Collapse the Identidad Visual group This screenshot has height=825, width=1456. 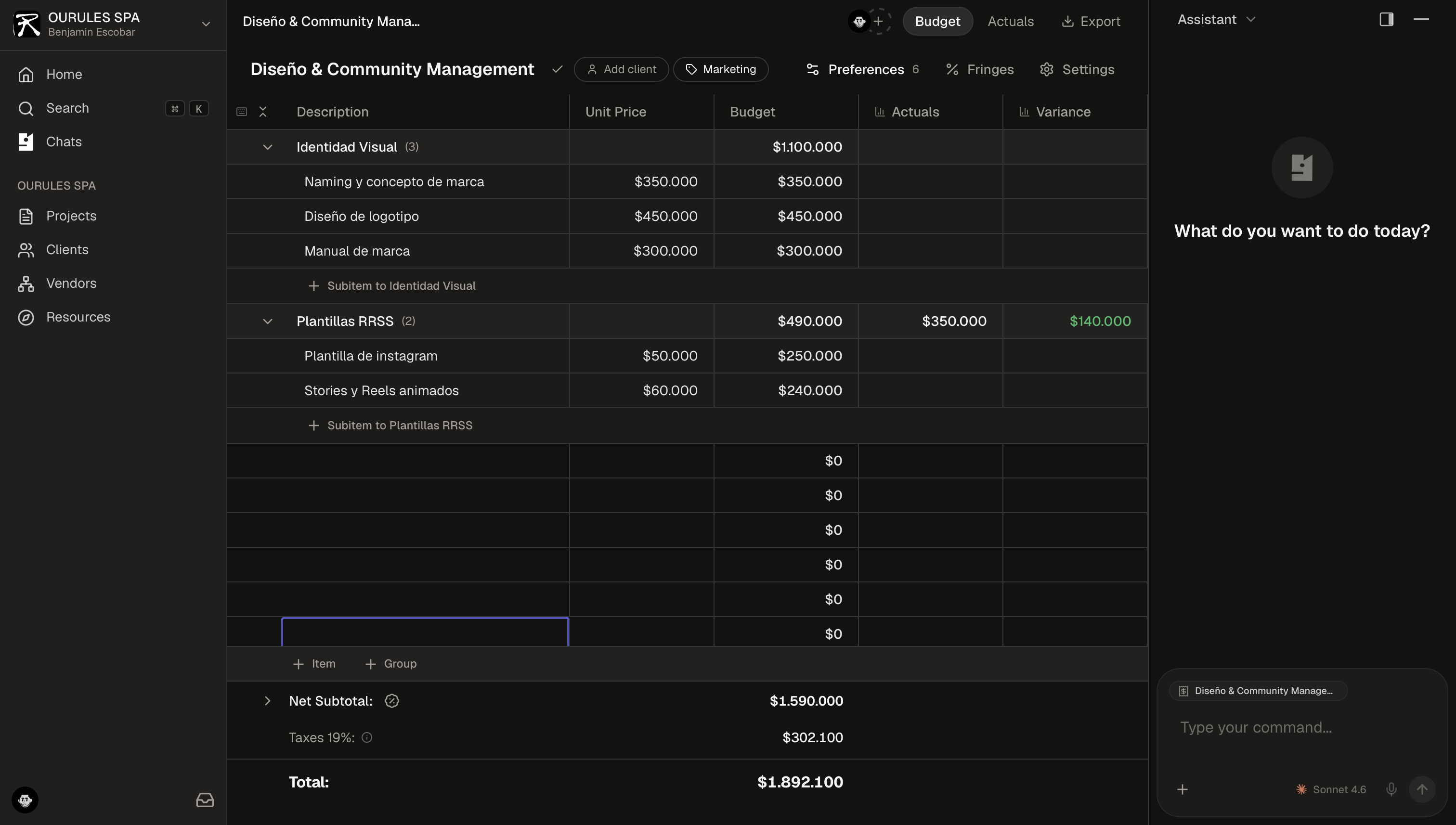(268, 147)
